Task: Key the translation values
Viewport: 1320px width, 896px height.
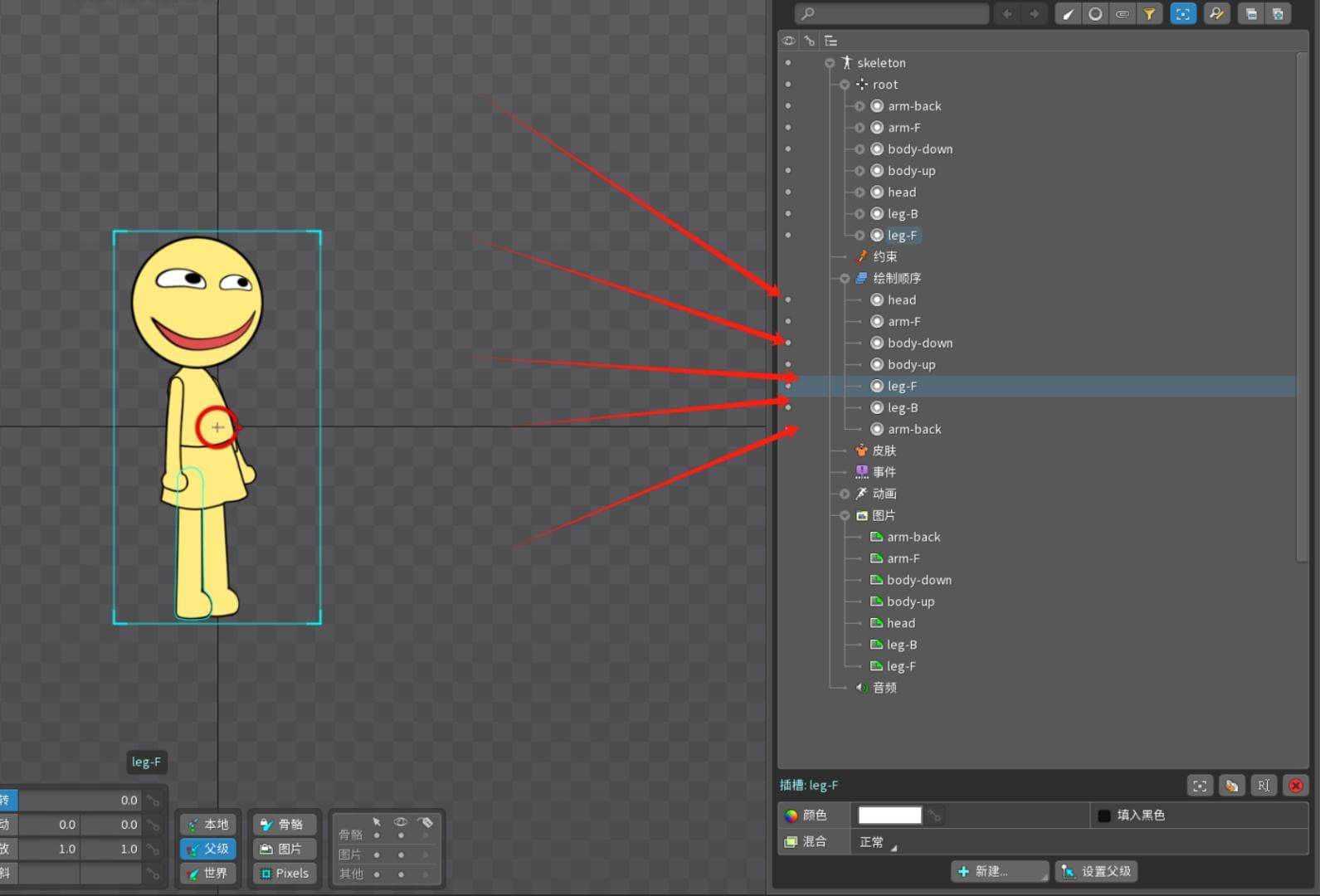Action: tap(153, 825)
